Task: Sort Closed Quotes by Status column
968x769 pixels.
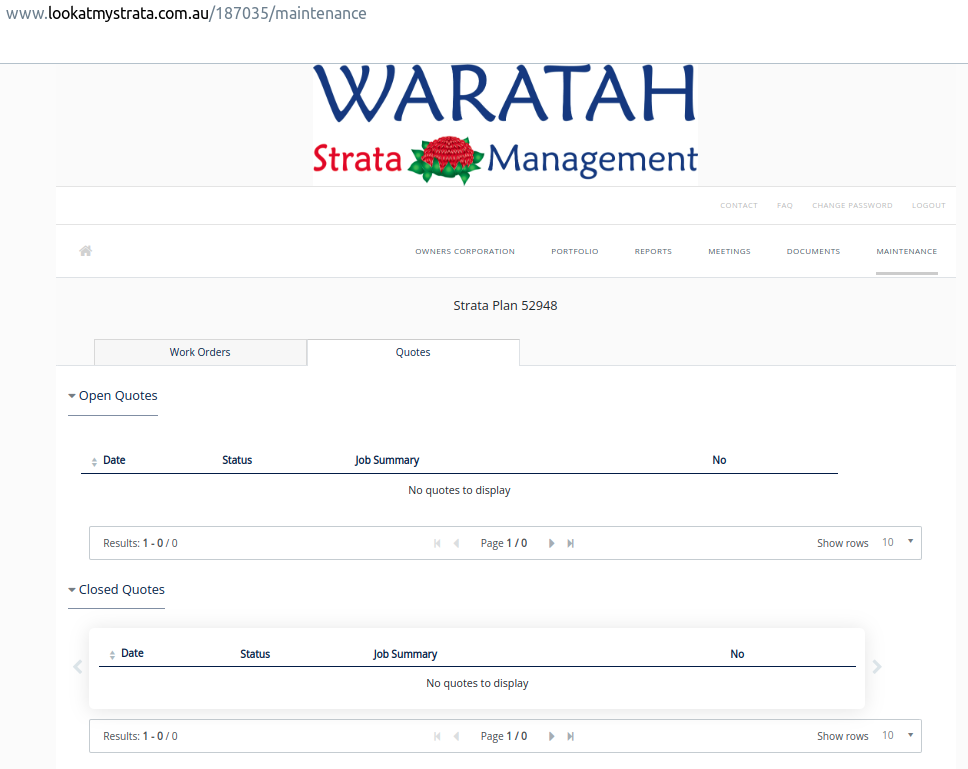Action: tap(255, 654)
